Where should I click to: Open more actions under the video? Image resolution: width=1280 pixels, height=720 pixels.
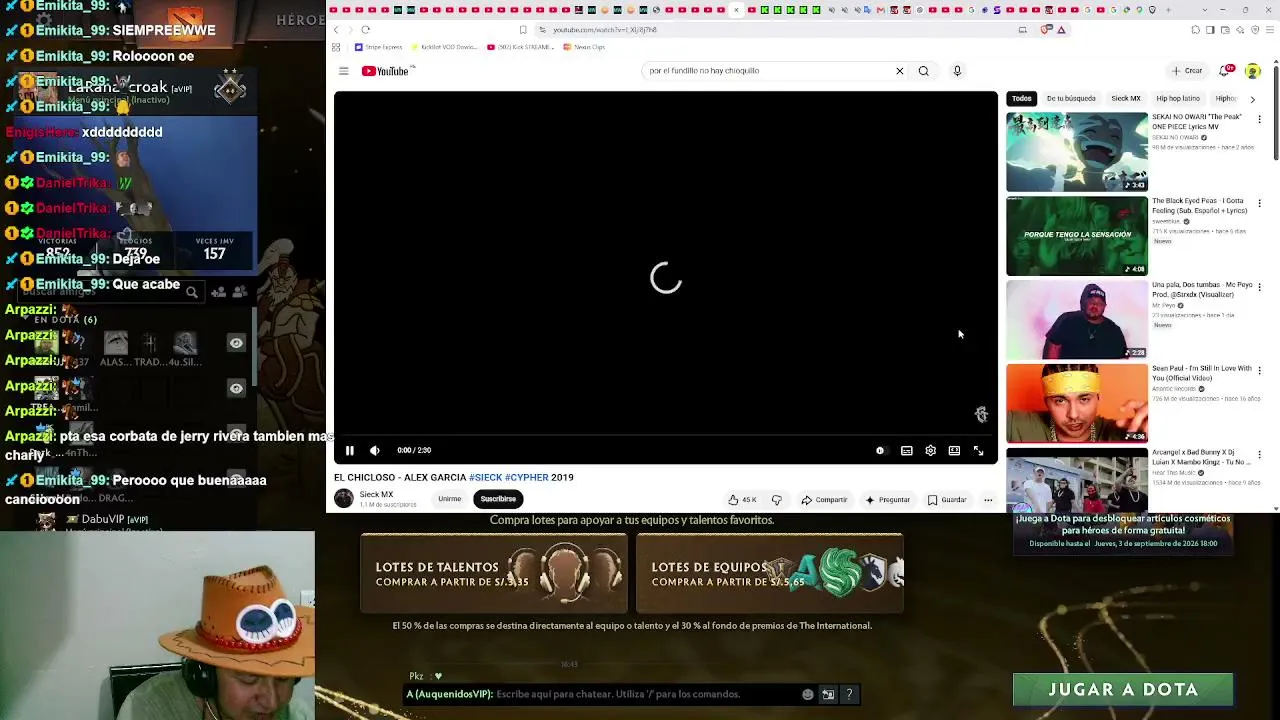coord(988,499)
